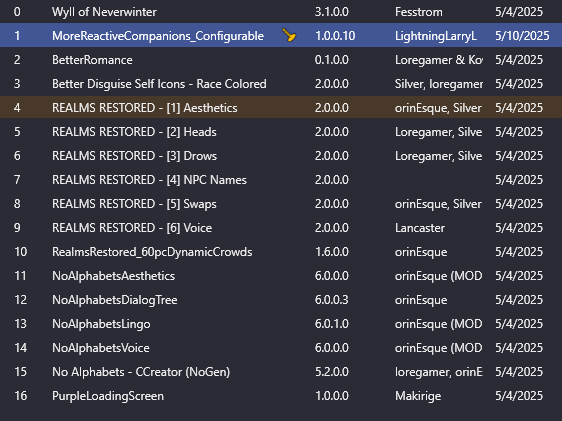562x421 pixels.
Task: Select the NoAlphabetsDialogTree mod
Action: click(115, 300)
